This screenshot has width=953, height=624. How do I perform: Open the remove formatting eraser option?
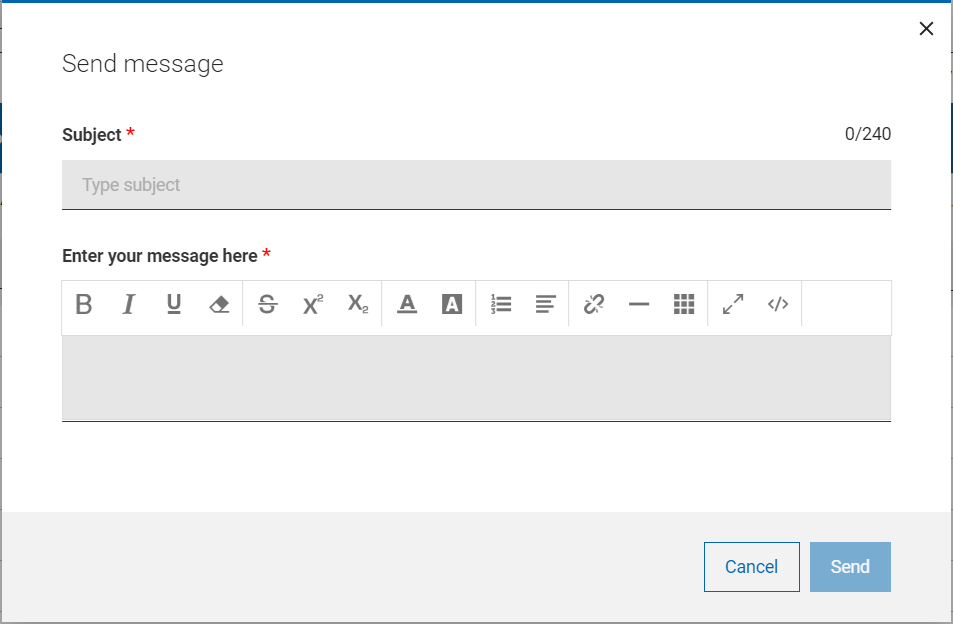(218, 305)
